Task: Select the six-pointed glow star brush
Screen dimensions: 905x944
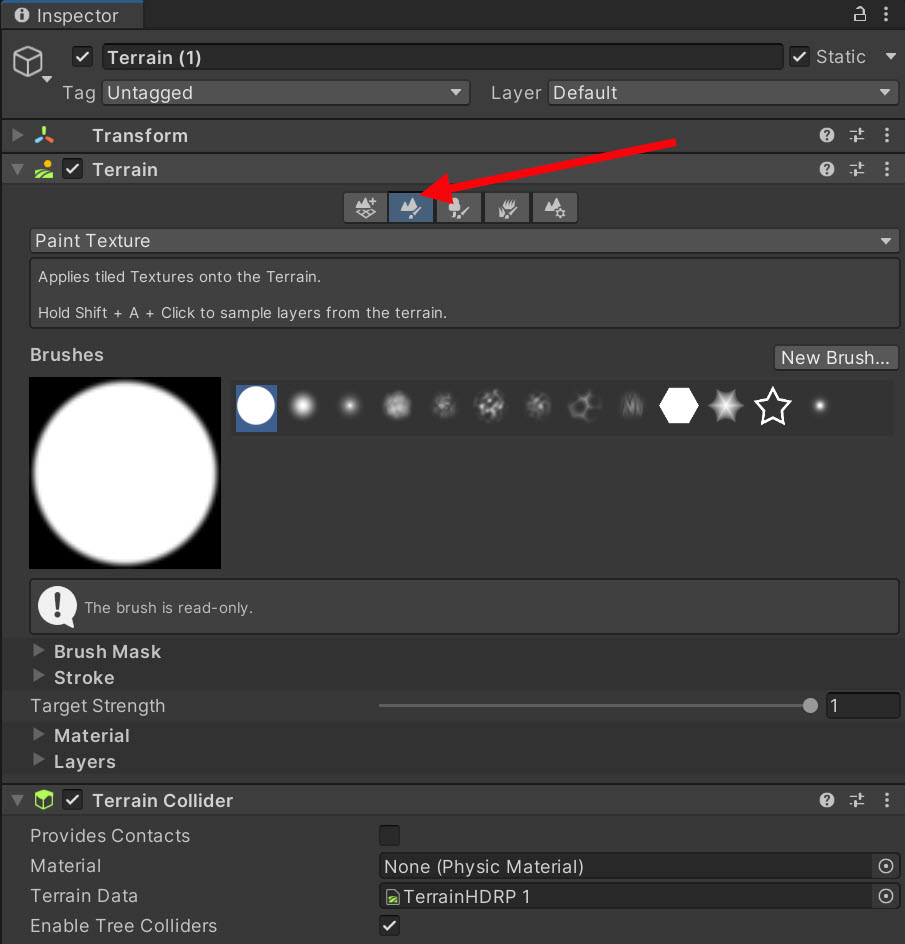Action: click(x=726, y=406)
